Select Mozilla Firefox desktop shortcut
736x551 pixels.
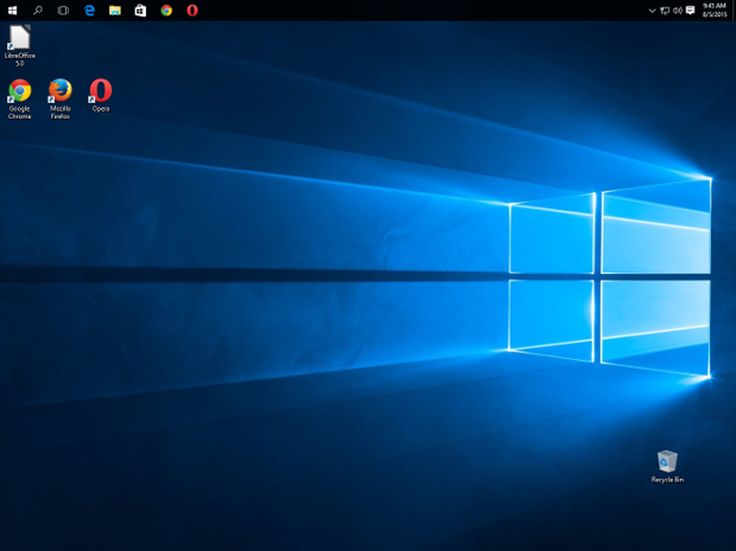tap(60, 99)
